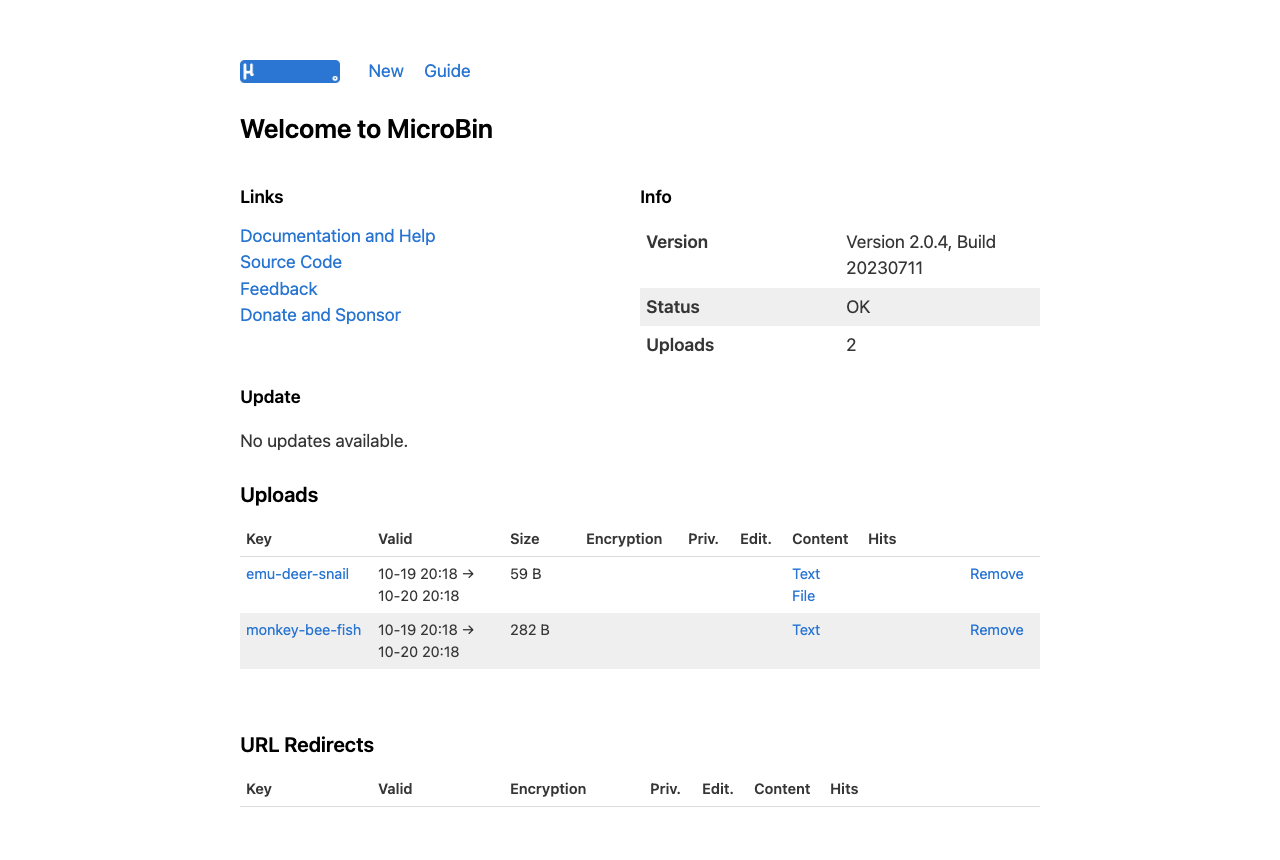Click the Valid dates of monkey-bee-fish
The width and height of the screenshot is (1280, 860).
426,641
